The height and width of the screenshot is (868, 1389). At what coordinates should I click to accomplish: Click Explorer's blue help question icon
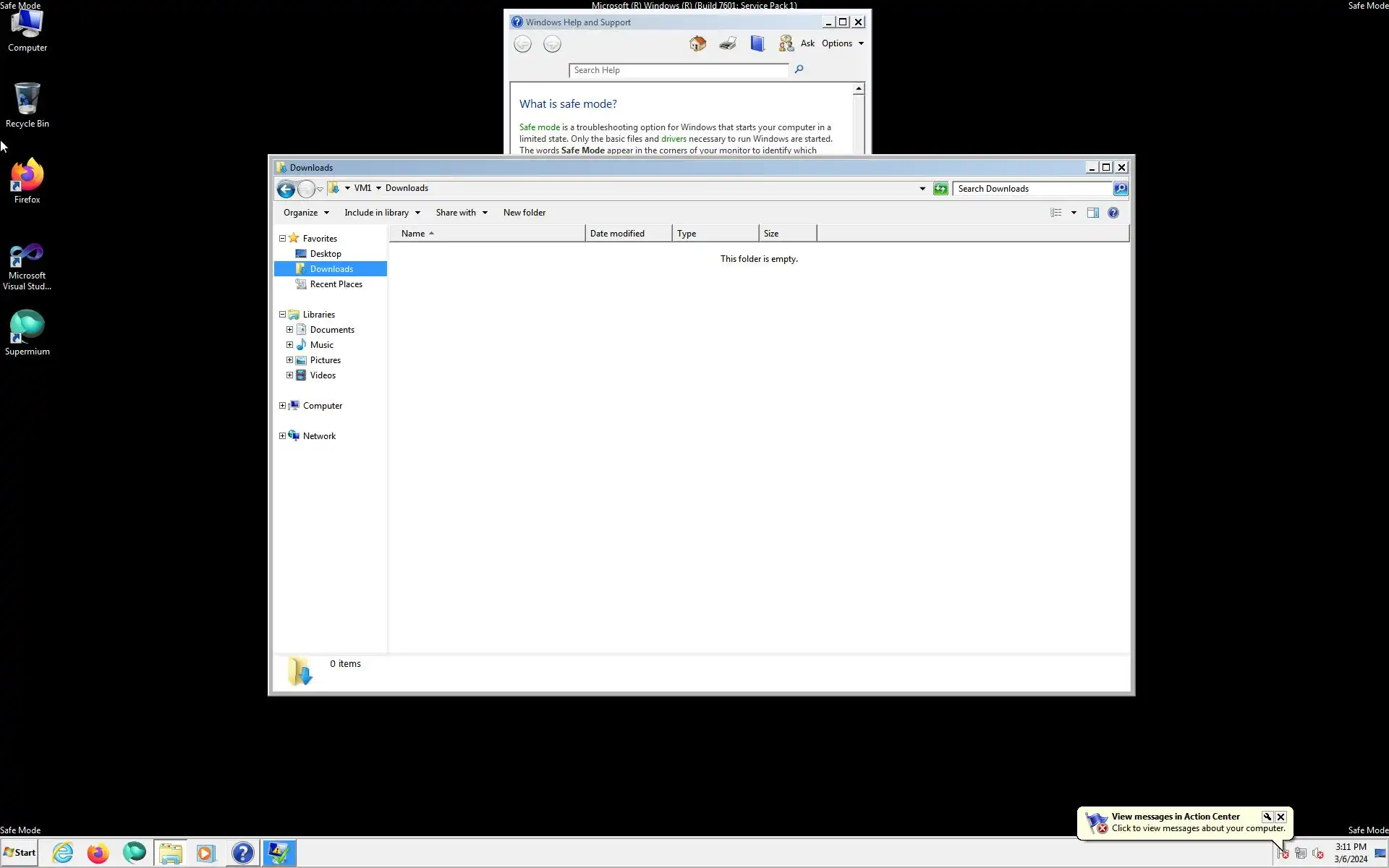1113,213
